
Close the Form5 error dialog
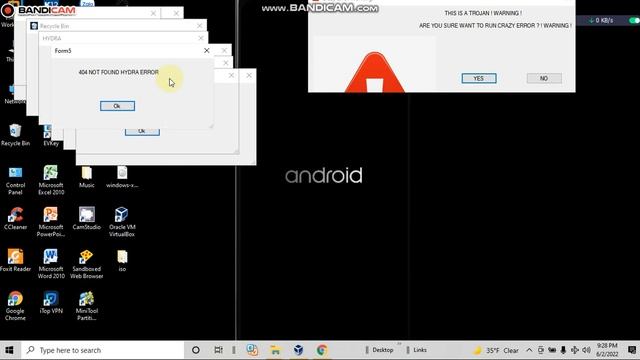click(207, 51)
